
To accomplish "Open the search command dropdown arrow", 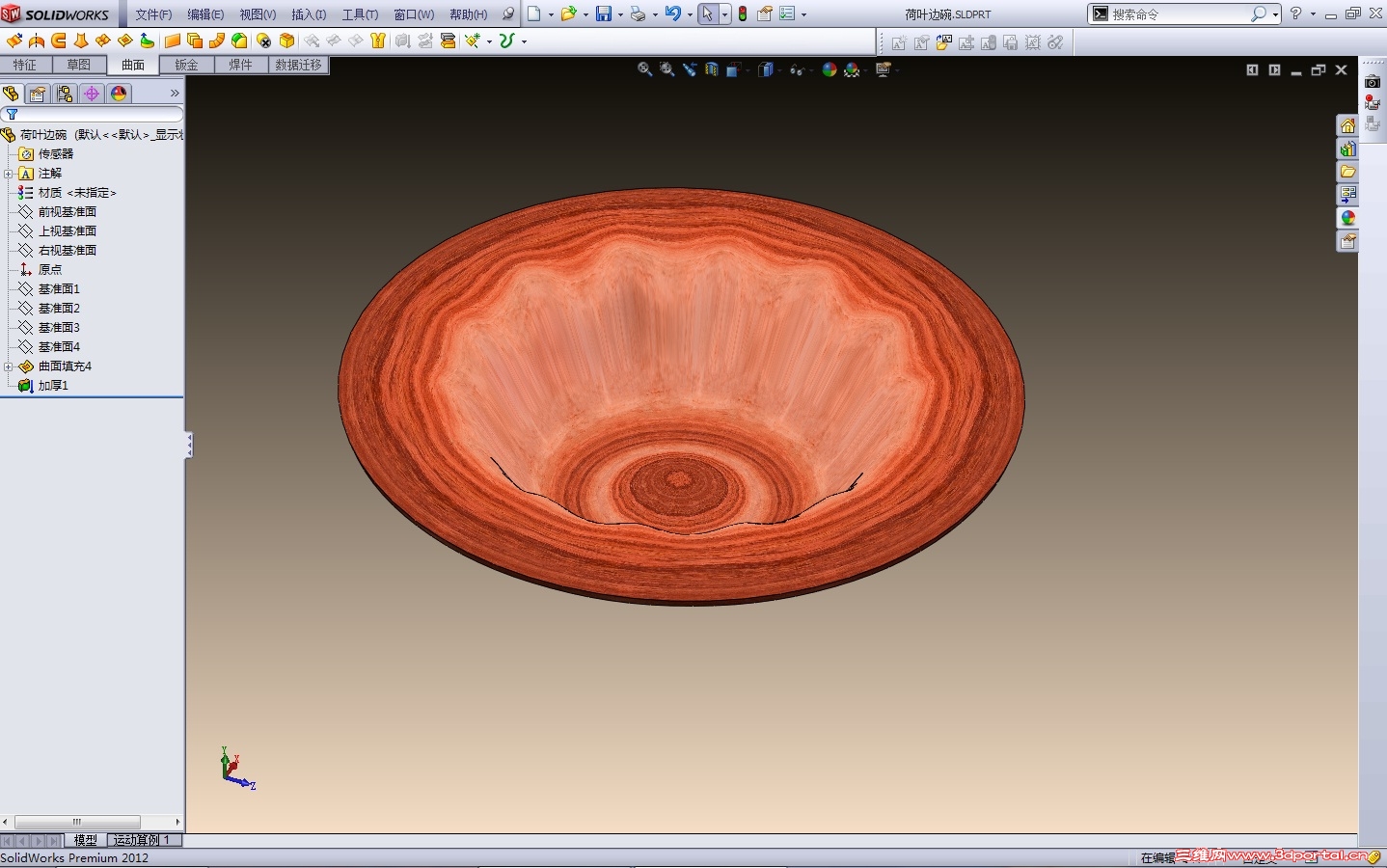I will [1275, 14].
